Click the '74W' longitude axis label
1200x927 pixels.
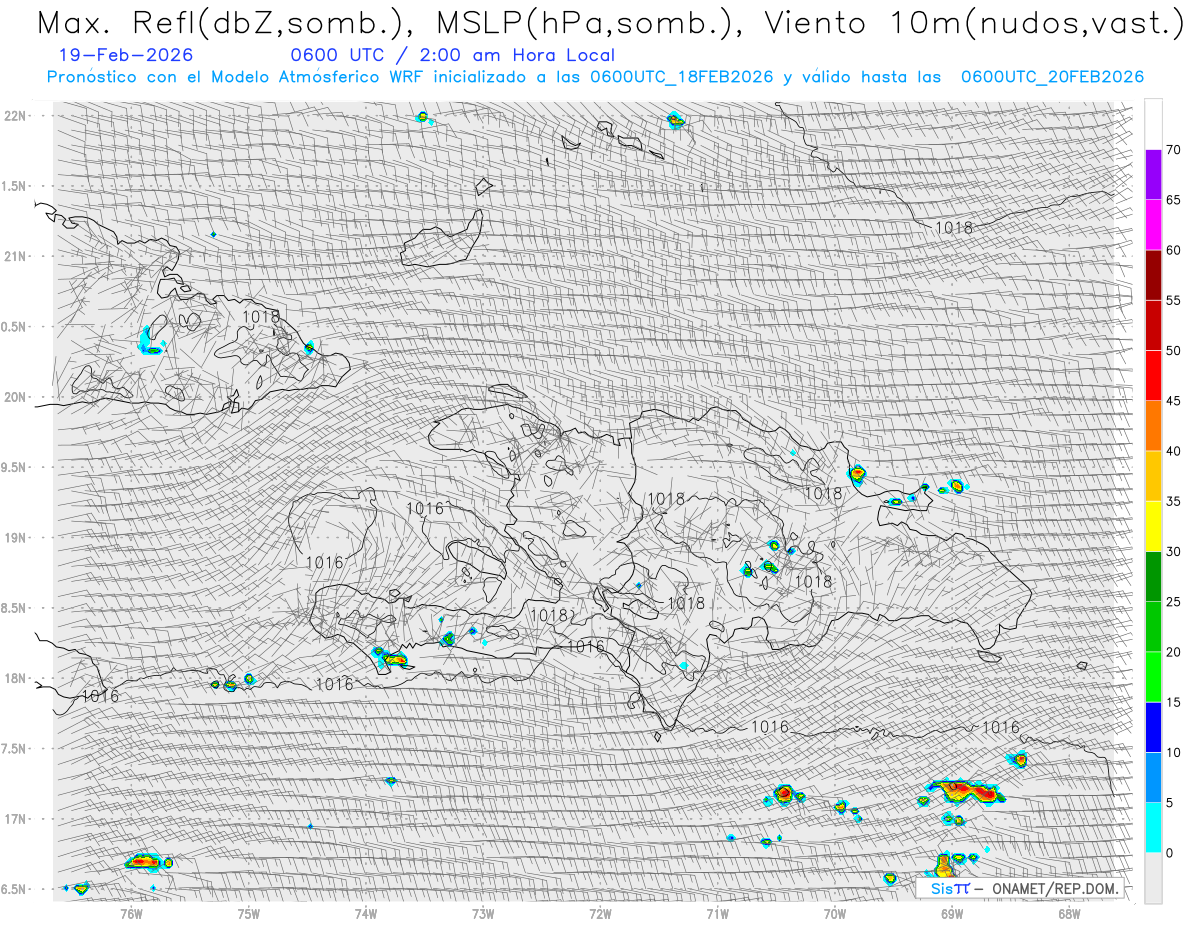366,913
